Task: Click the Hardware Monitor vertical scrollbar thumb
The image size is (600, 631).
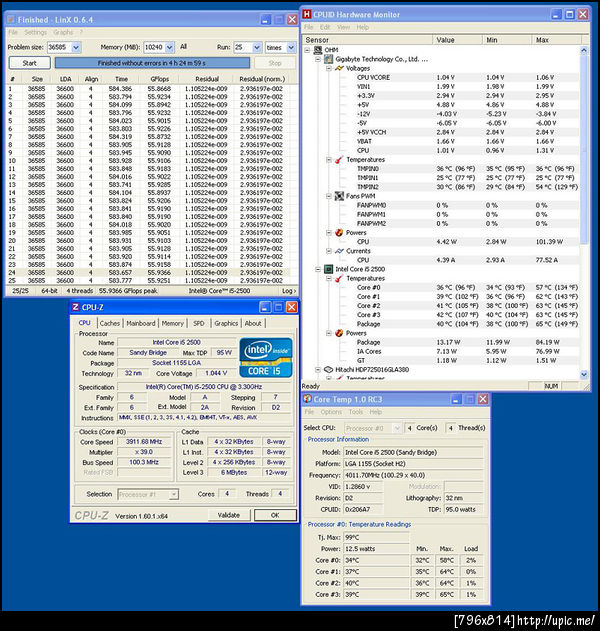Action: [x=584, y=149]
